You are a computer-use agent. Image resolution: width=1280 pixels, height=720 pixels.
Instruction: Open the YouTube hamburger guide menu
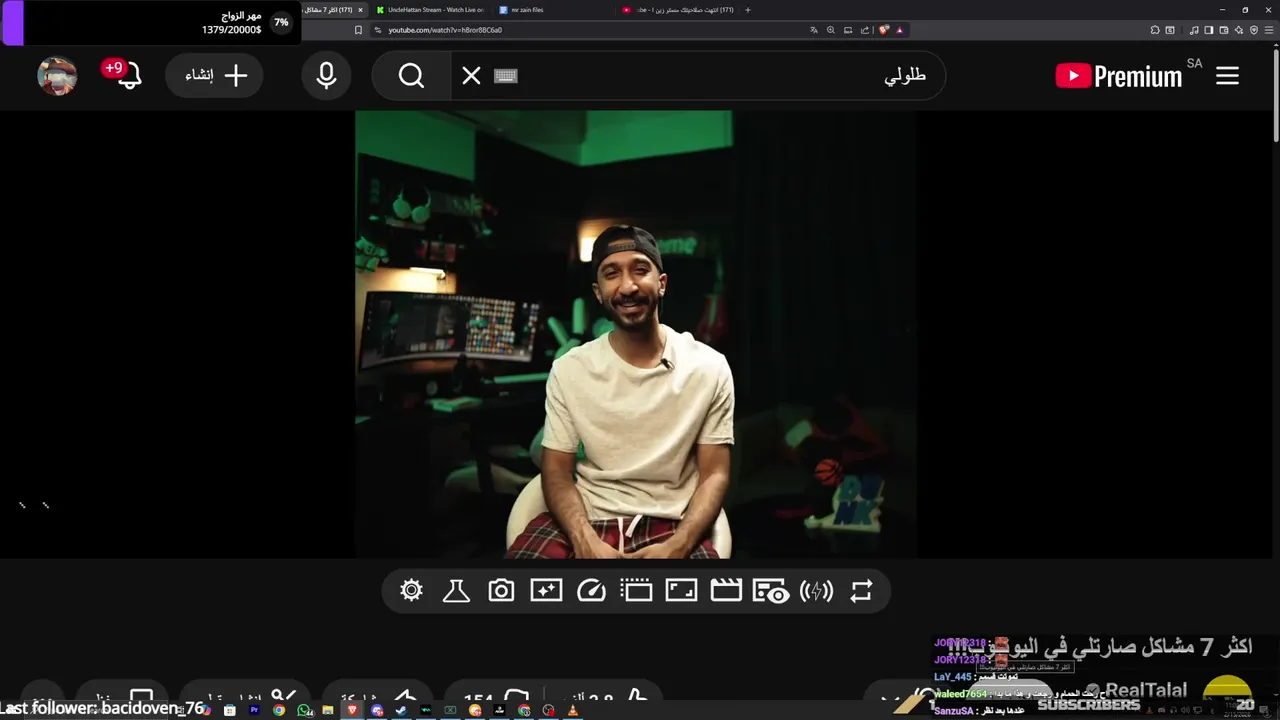point(1227,76)
